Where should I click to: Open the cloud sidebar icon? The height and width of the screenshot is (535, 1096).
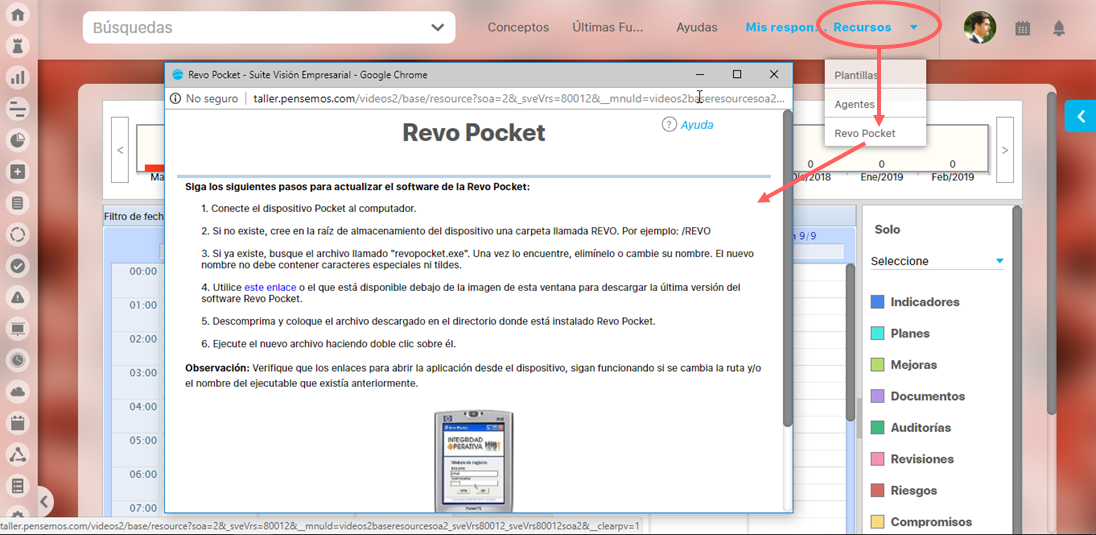click(17, 392)
